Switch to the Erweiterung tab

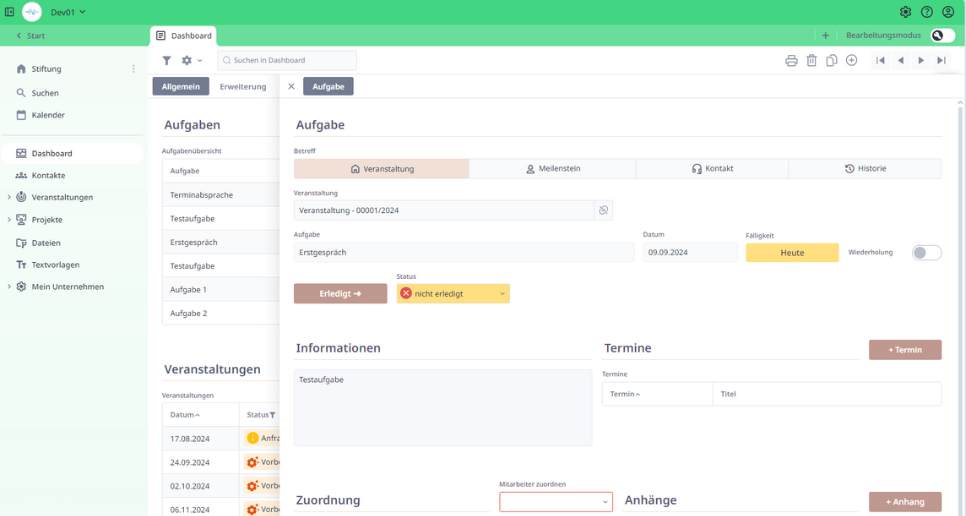(243, 87)
